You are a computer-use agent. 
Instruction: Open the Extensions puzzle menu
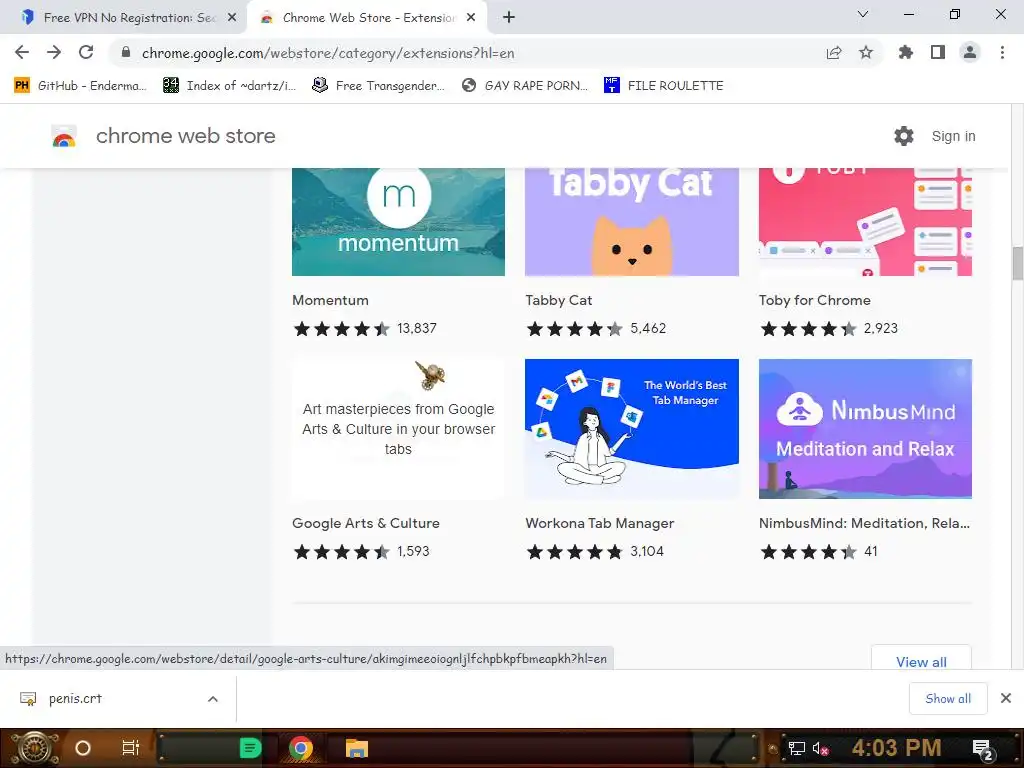(x=906, y=52)
